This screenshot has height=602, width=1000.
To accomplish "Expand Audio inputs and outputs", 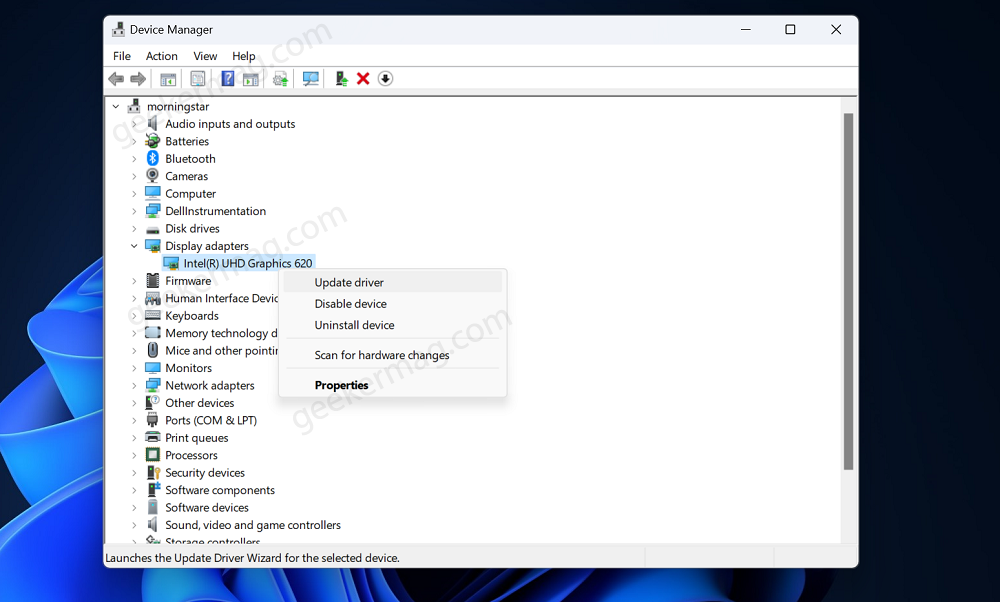I will click(134, 124).
